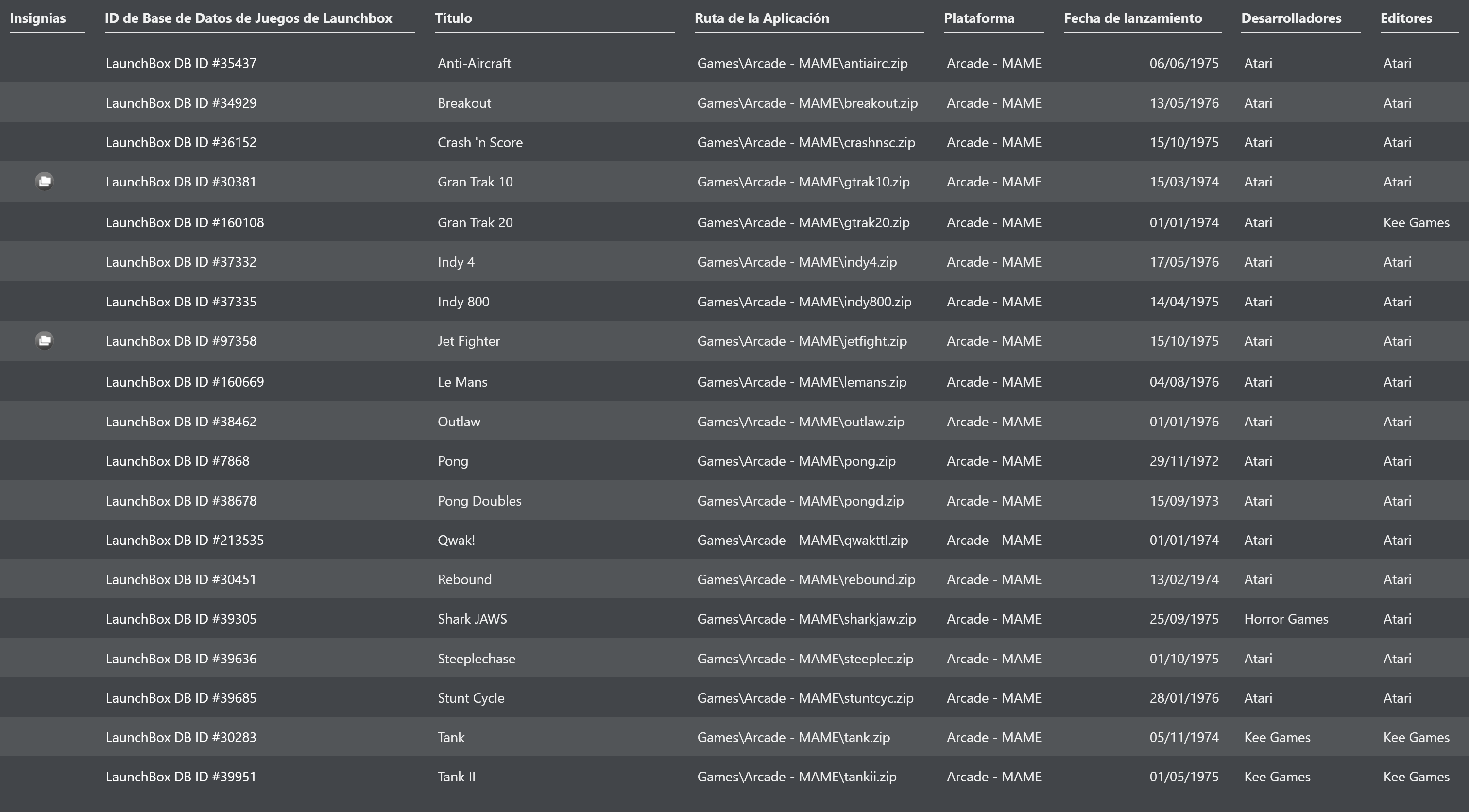
Task: Select the Anti-Aircraft title
Action: click(x=475, y=63)
